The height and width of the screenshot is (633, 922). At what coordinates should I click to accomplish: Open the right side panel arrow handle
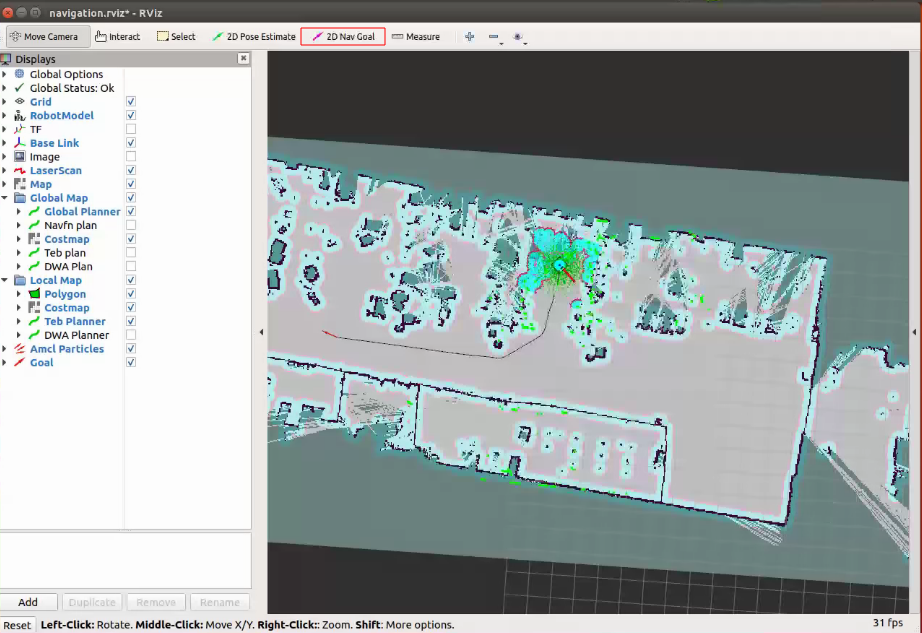click(914, 332)
